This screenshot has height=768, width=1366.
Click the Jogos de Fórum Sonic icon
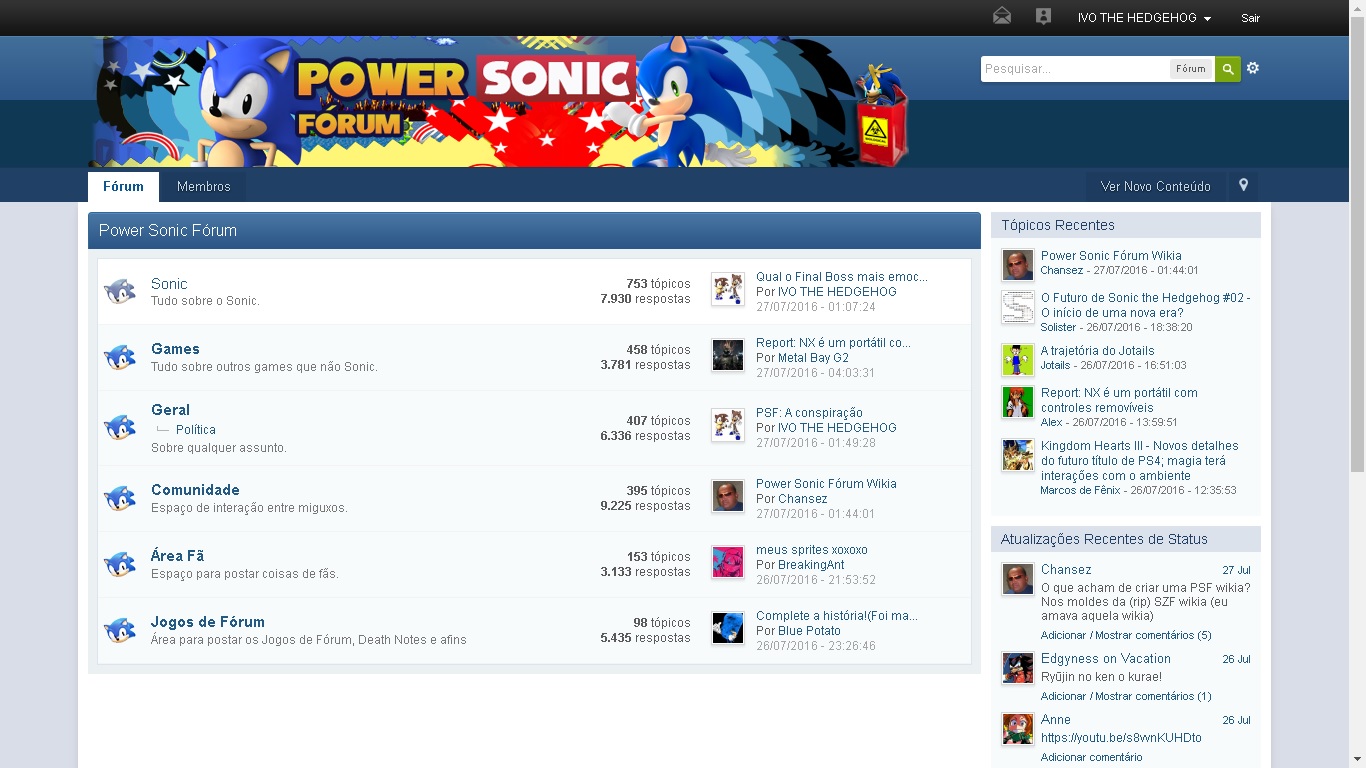coord(120,630)
